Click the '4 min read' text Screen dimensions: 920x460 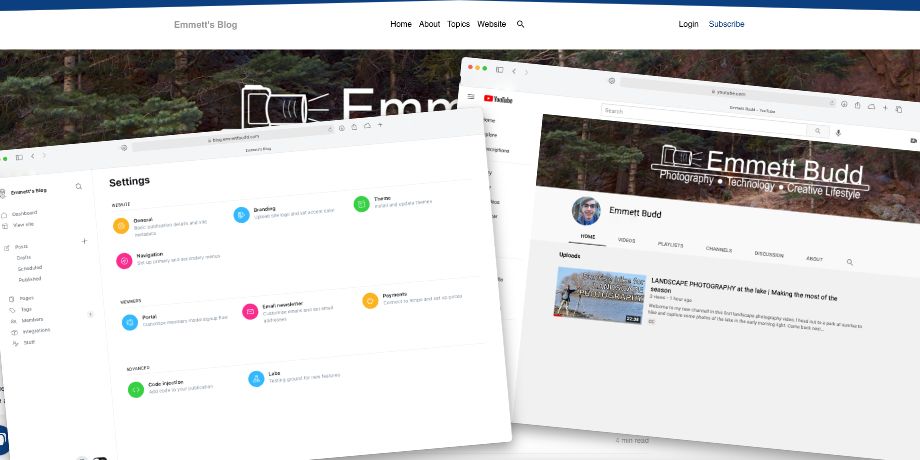click(632, 440)
